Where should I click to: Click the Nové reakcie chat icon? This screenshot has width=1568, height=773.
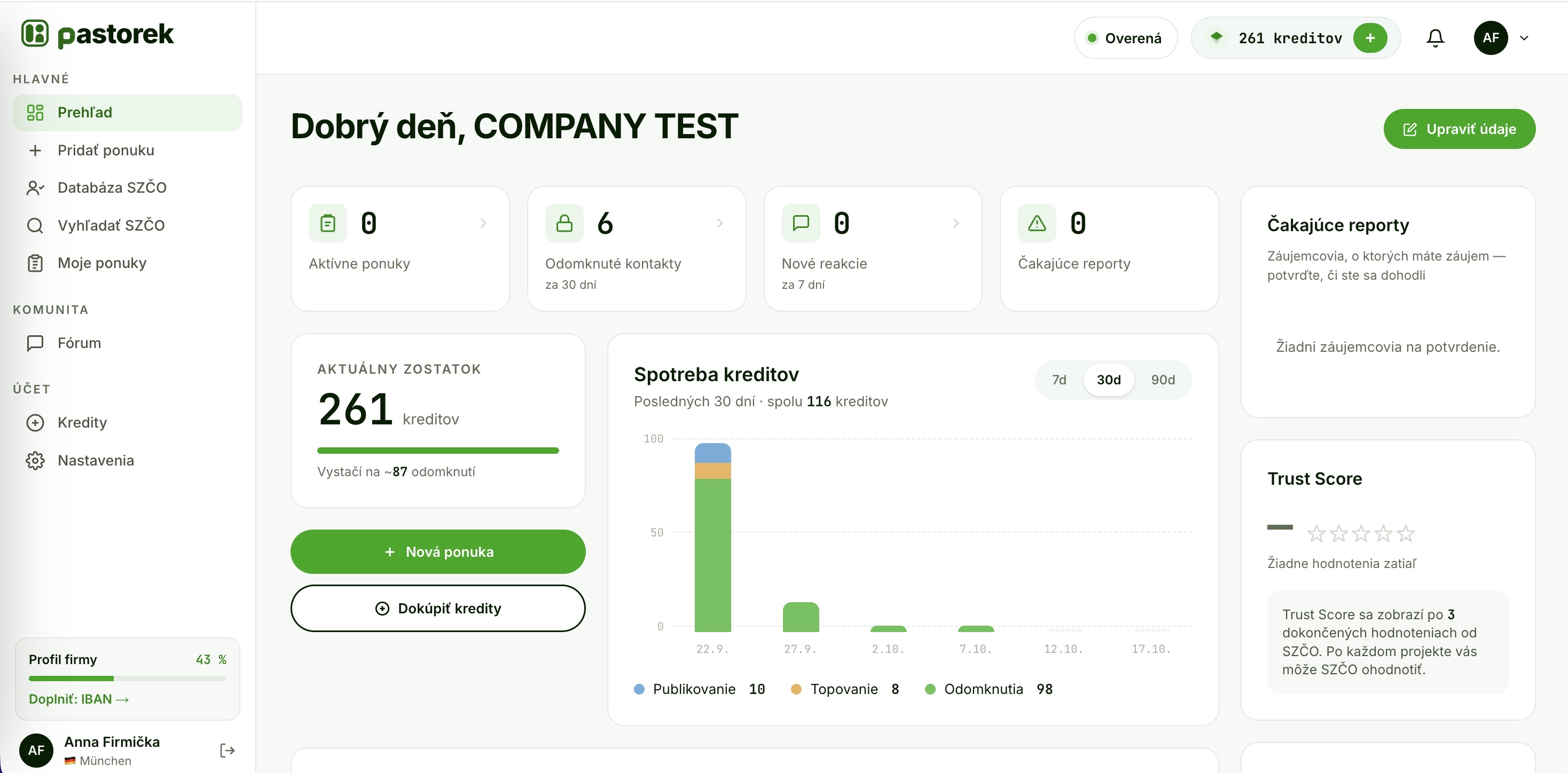801,223
